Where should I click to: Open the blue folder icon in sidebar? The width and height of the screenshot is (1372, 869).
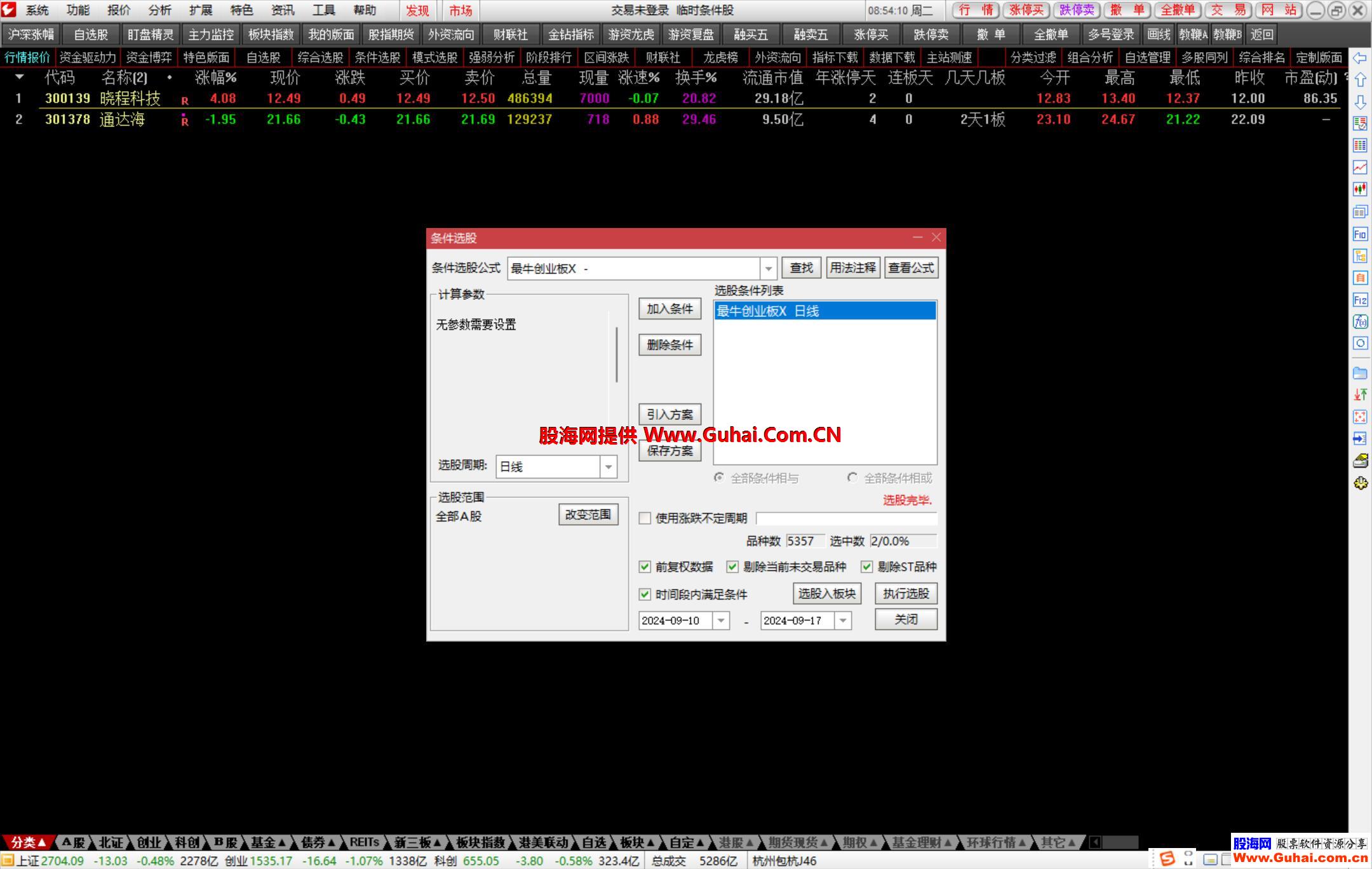pos(1360,373)
